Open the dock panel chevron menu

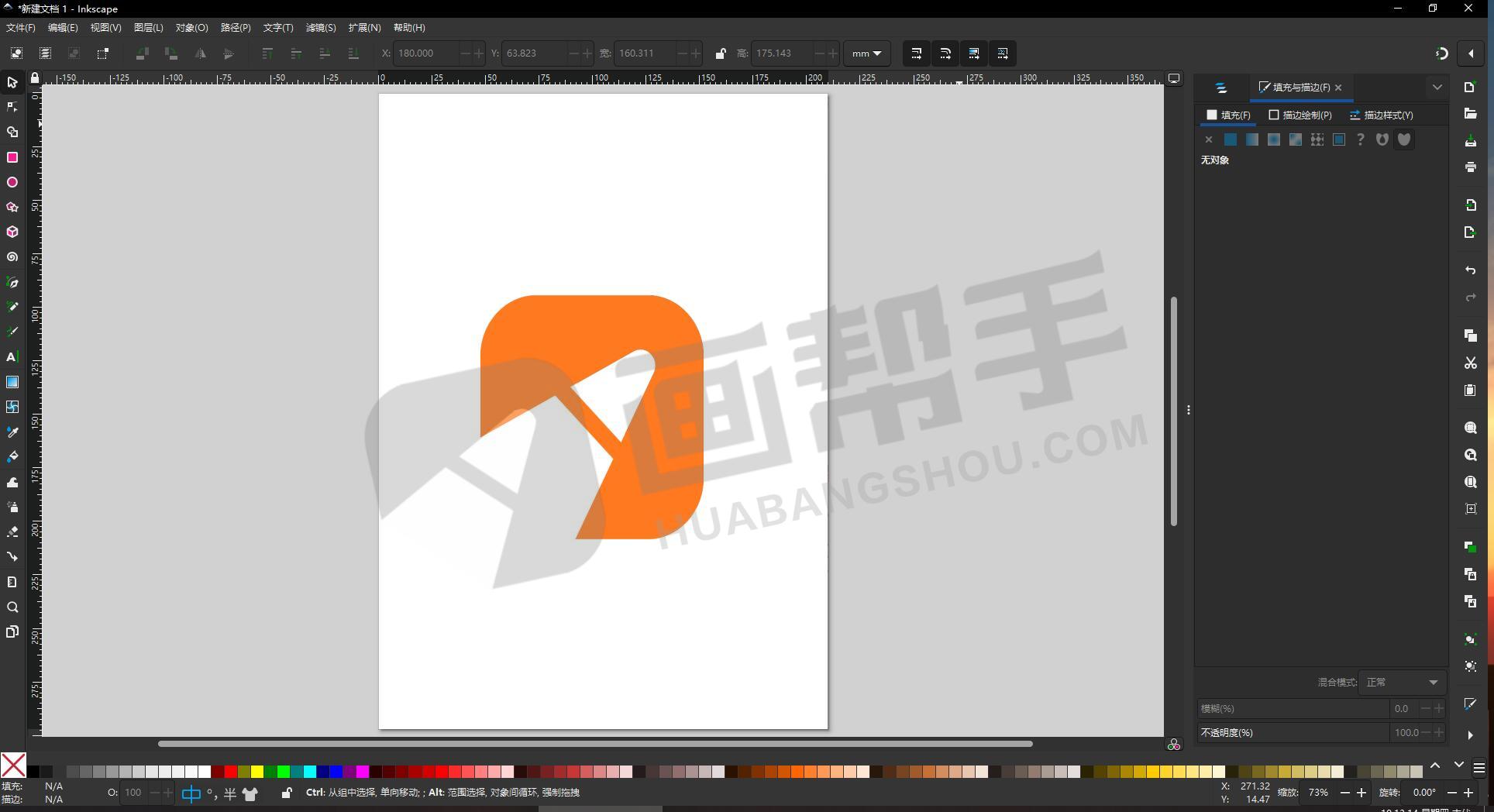pyautogui.click(x=1437, y=88)
